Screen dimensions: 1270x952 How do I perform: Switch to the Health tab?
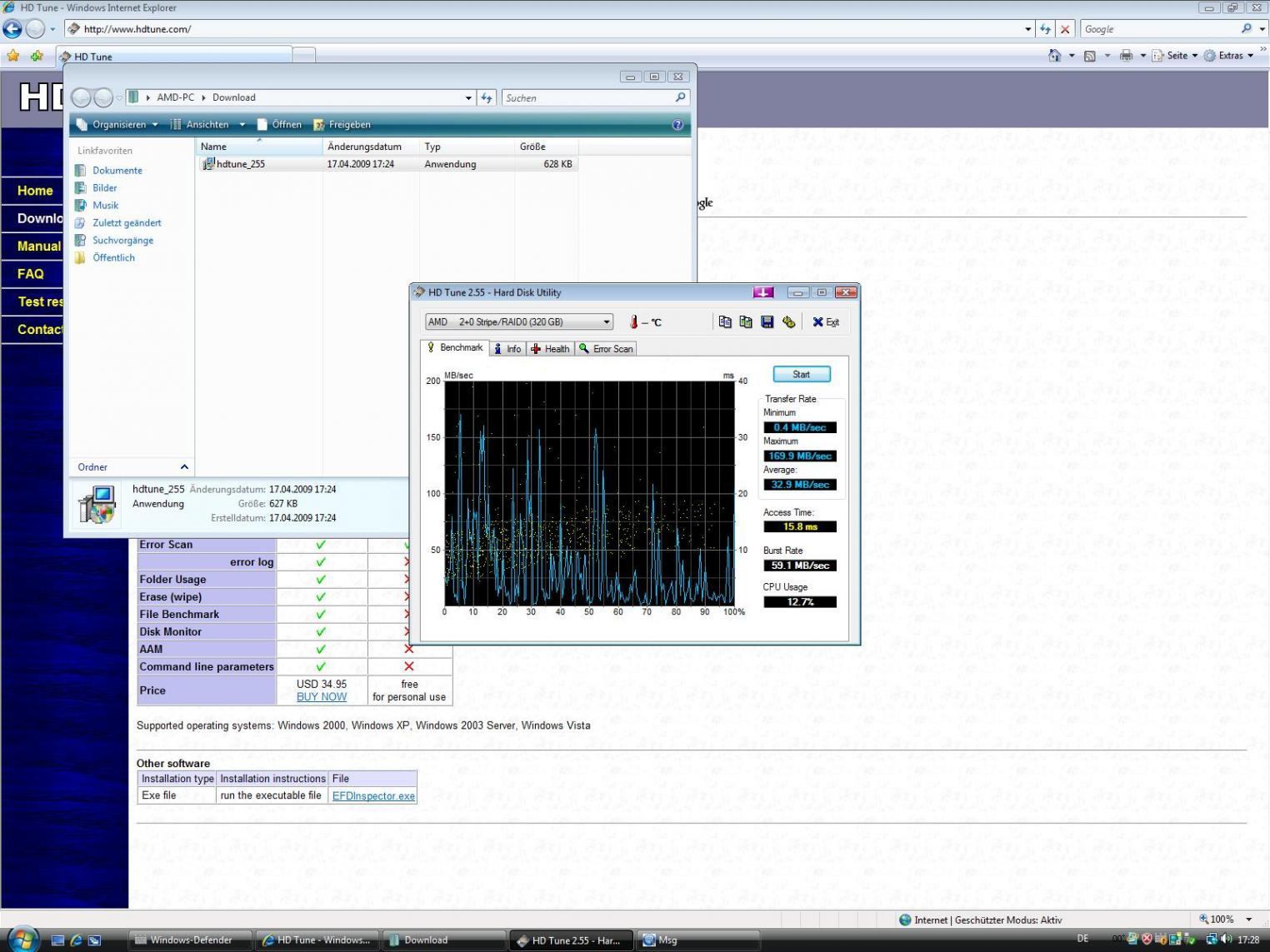tap(551, 349)
